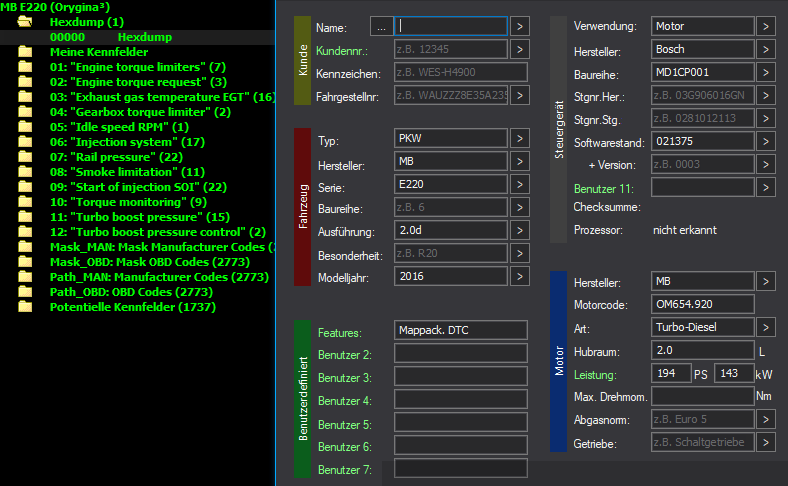The width and height of the screenshot is (788, 486).
Task: Select root node MB E220 project
Action: click(55, 7)
